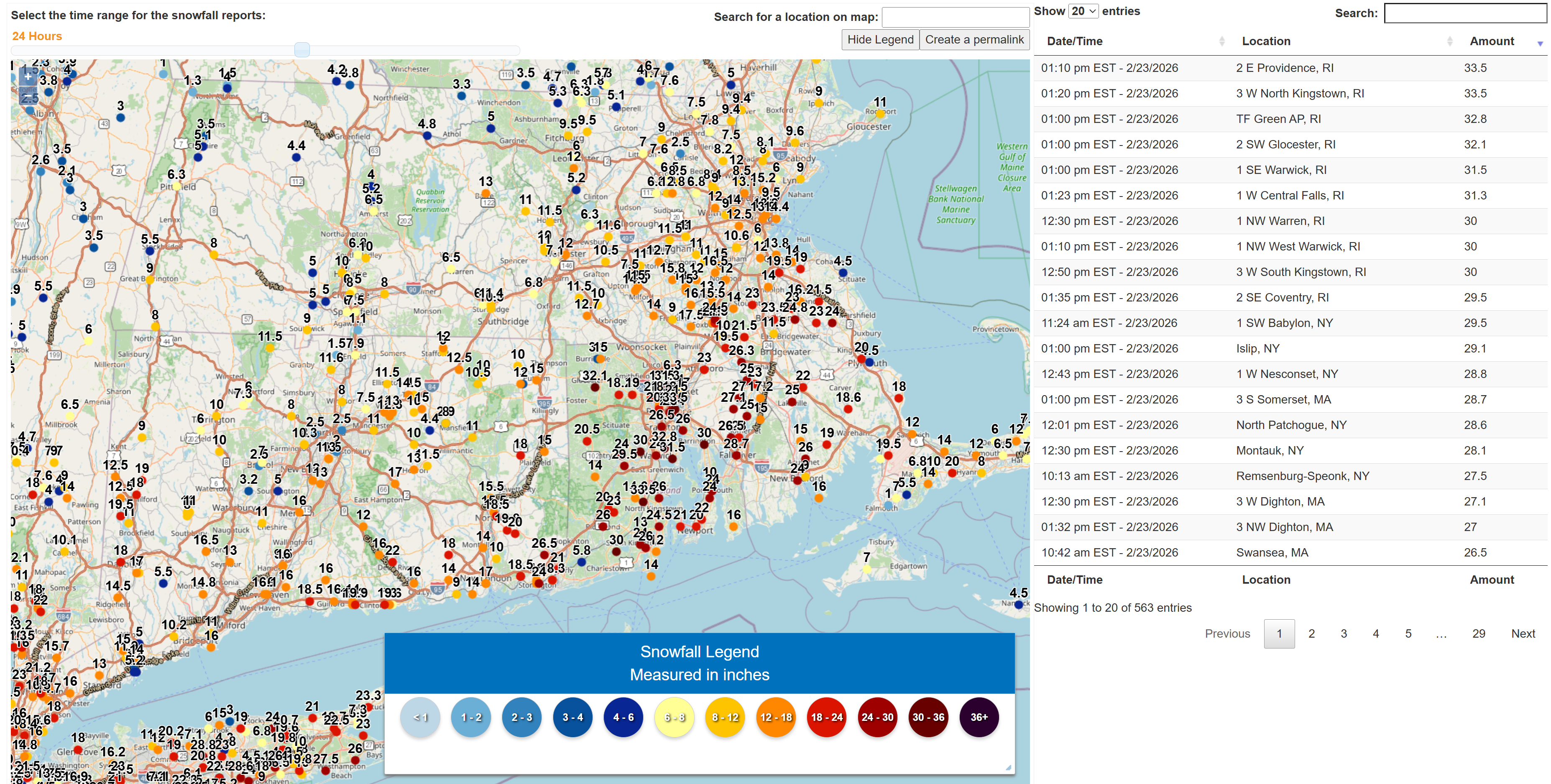Click the time range slider handle

(302, 50)
